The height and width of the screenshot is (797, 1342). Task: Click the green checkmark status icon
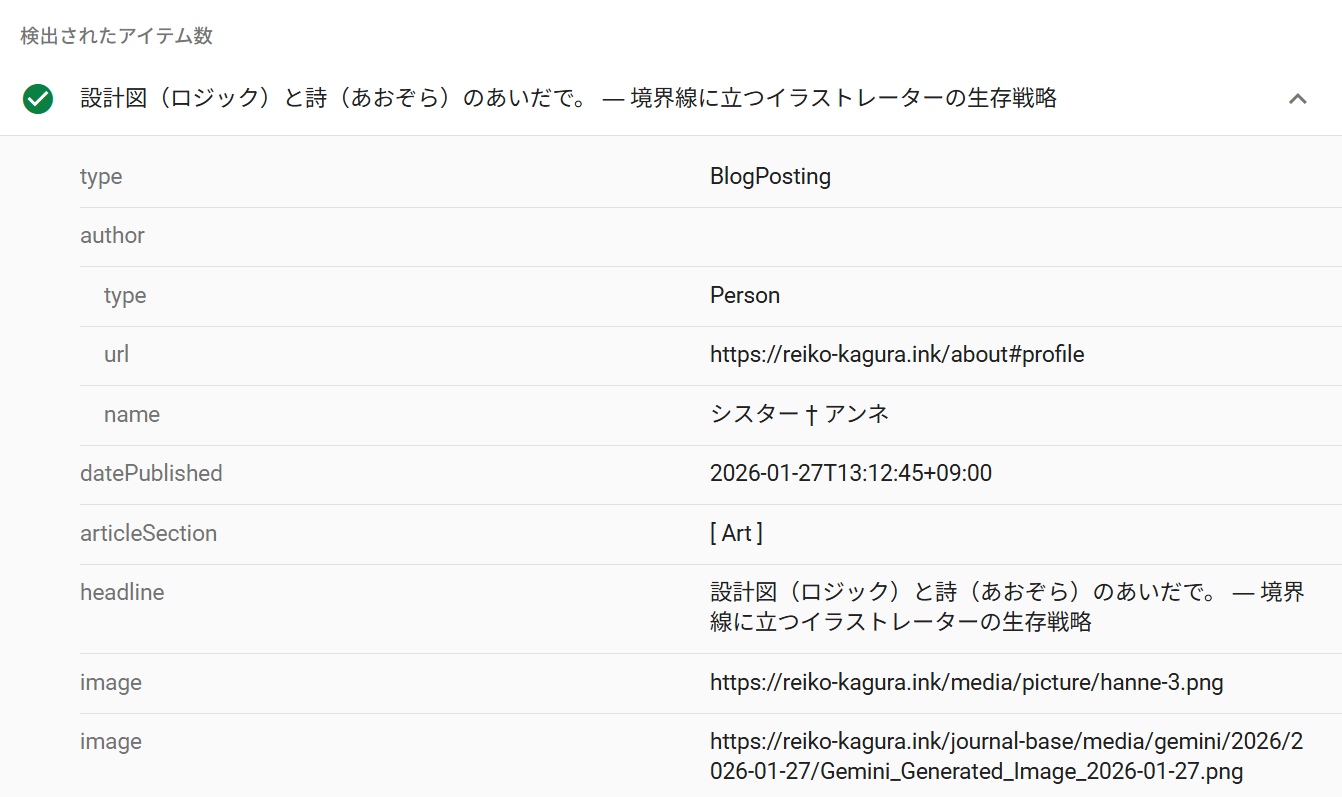[37, 98]
